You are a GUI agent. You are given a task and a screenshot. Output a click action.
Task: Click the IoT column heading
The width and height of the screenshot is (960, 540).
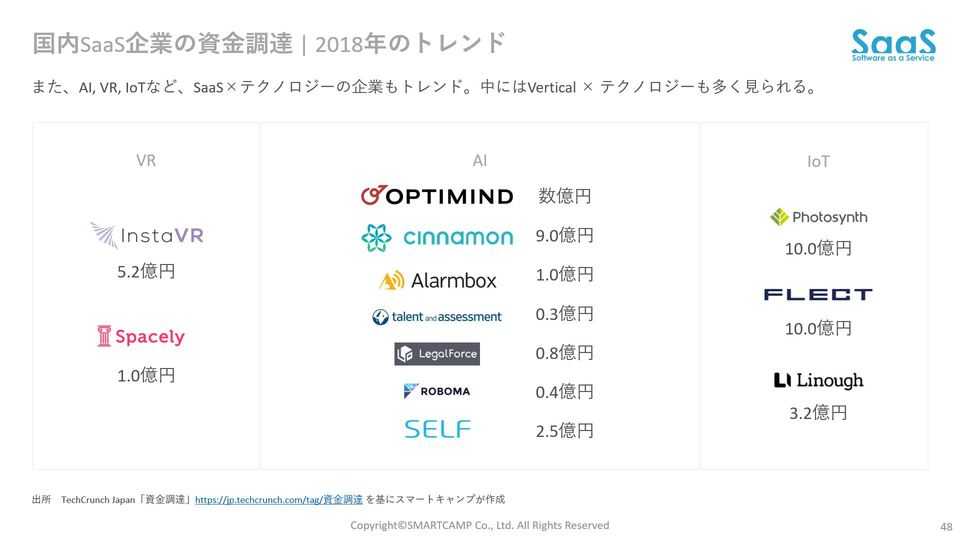coord(818,161)
